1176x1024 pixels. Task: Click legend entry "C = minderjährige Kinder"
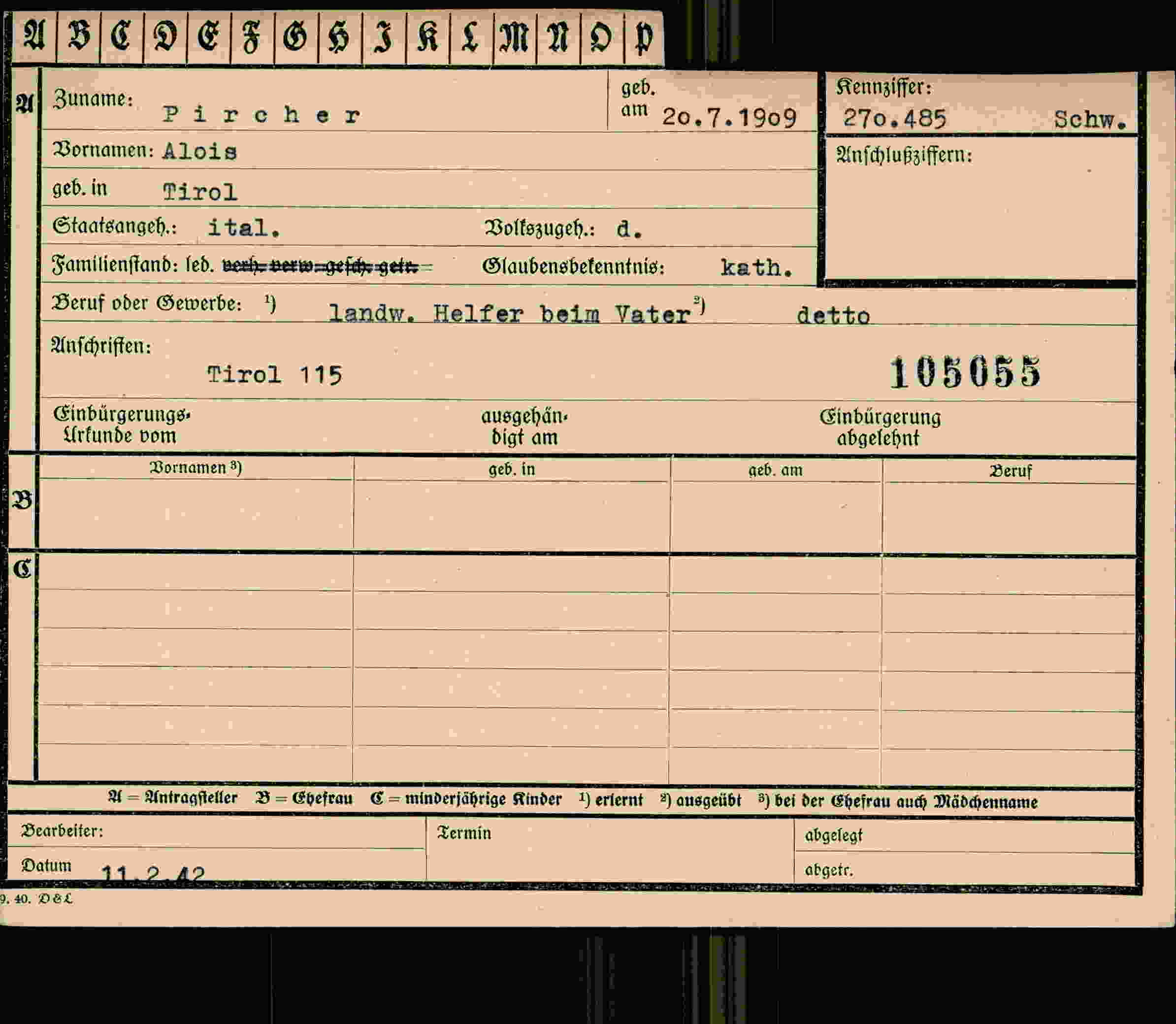coord(466,799)
